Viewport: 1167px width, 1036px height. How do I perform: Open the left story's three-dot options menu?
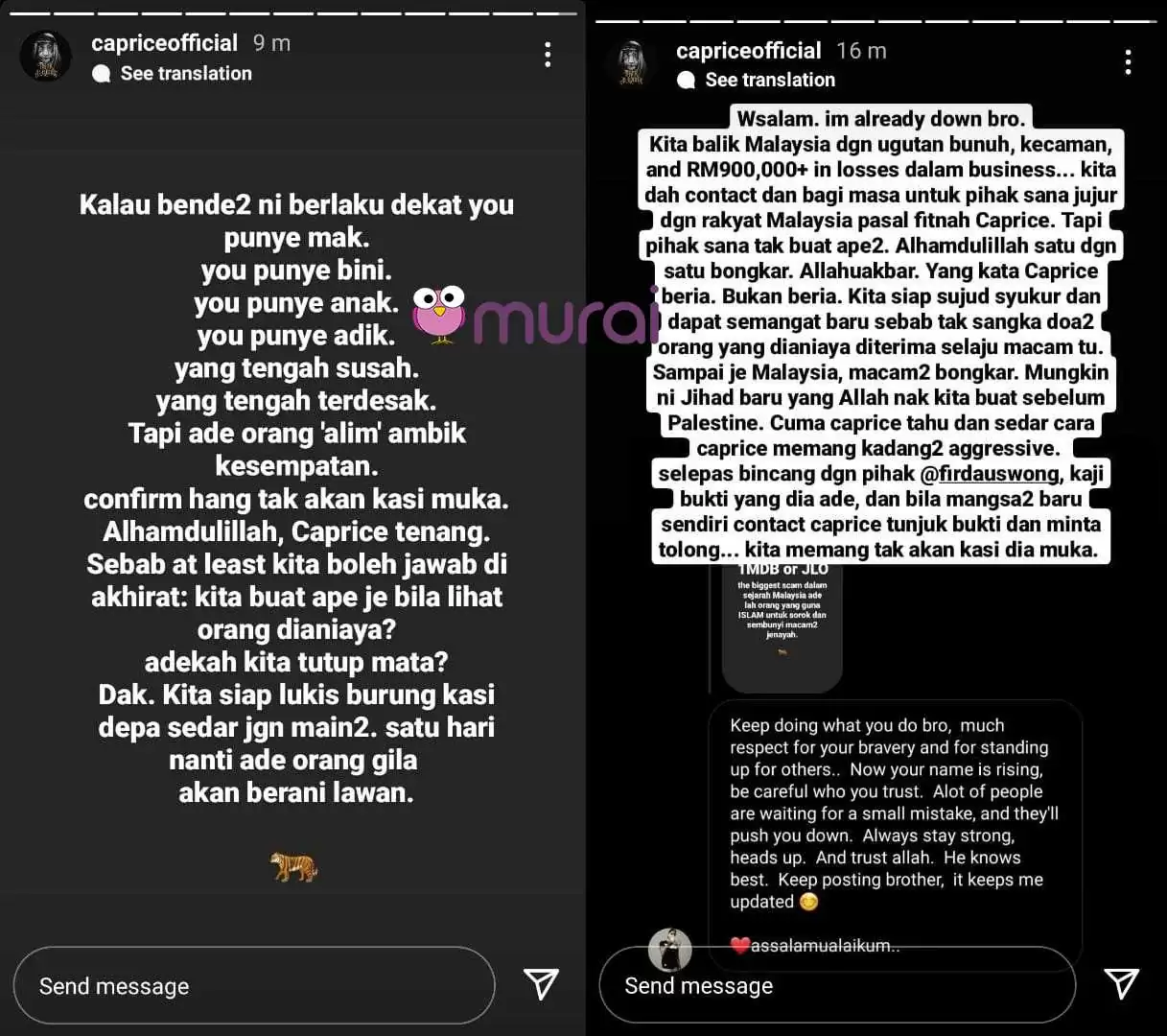(x=548, y=55)
